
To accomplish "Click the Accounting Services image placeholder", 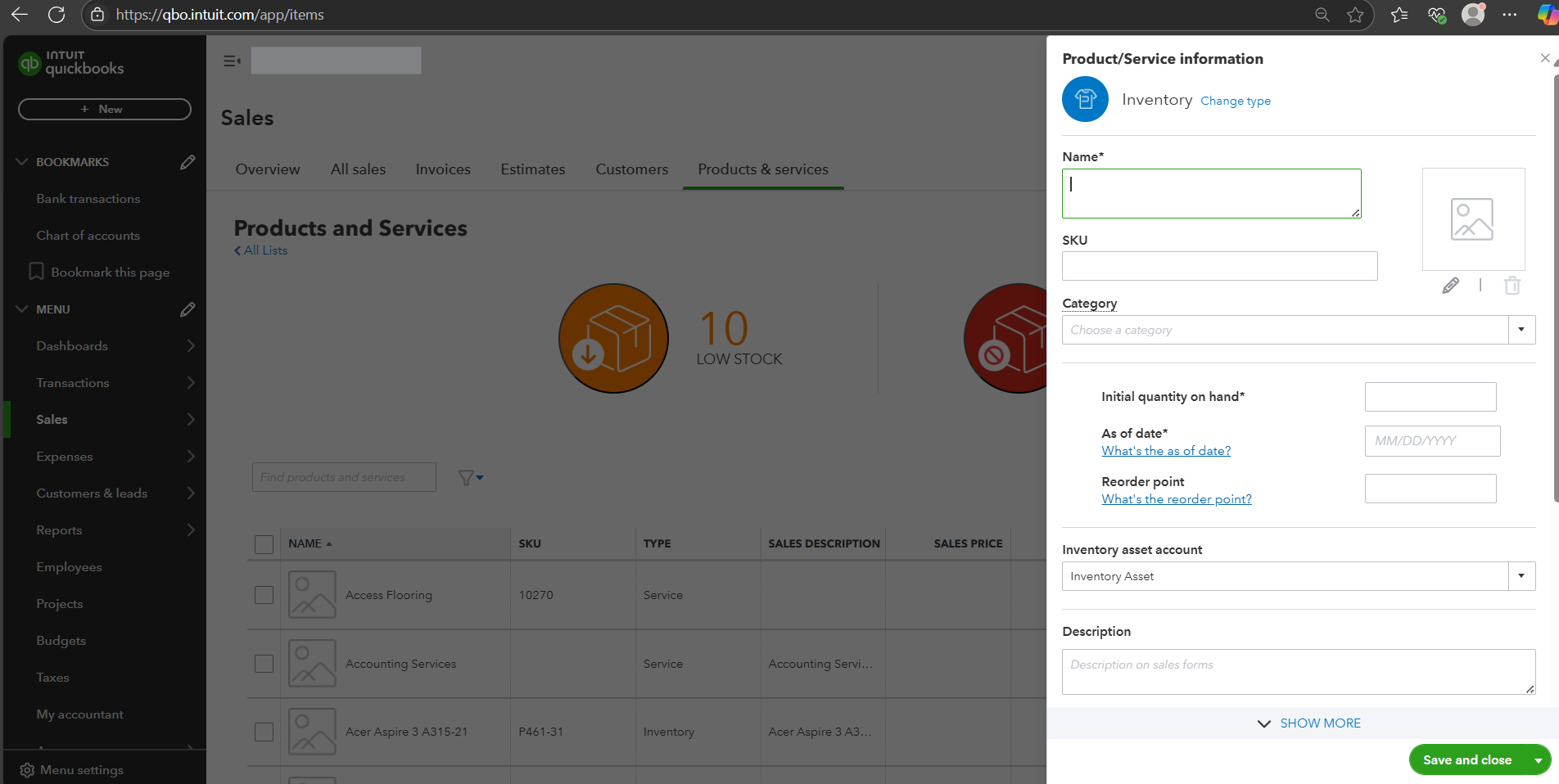I will click(x=312, y=664).
